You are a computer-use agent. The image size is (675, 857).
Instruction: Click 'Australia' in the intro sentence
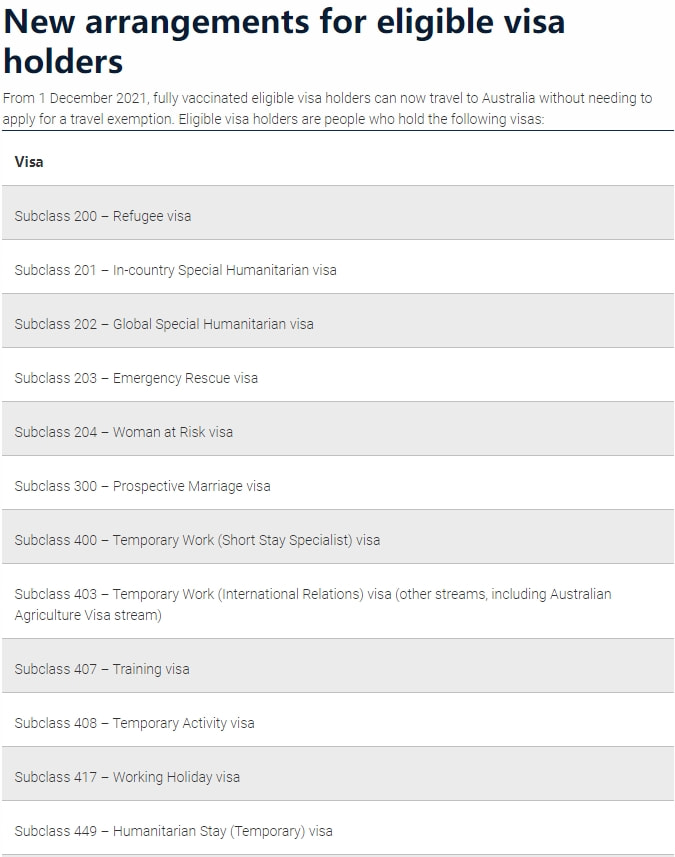(x=508, y=98)
